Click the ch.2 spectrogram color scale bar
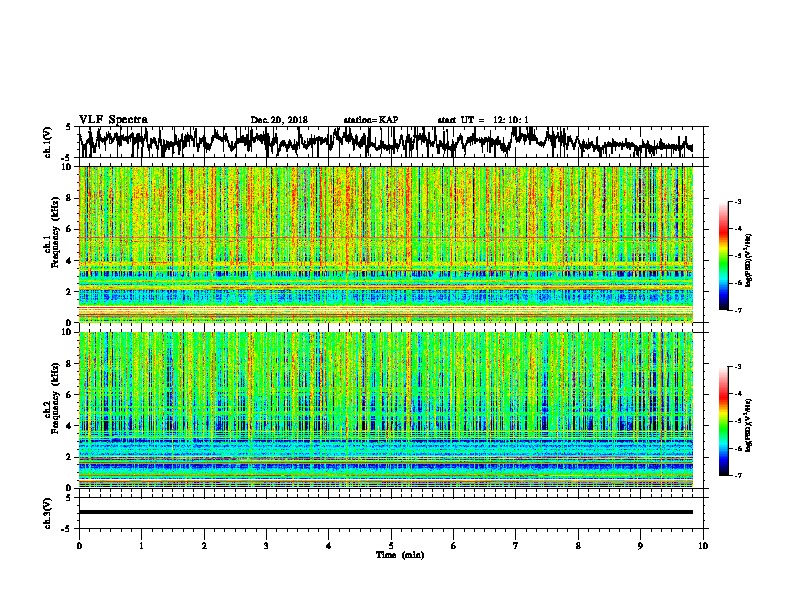Viewport: 792px width, 612px height. [723, 421]
